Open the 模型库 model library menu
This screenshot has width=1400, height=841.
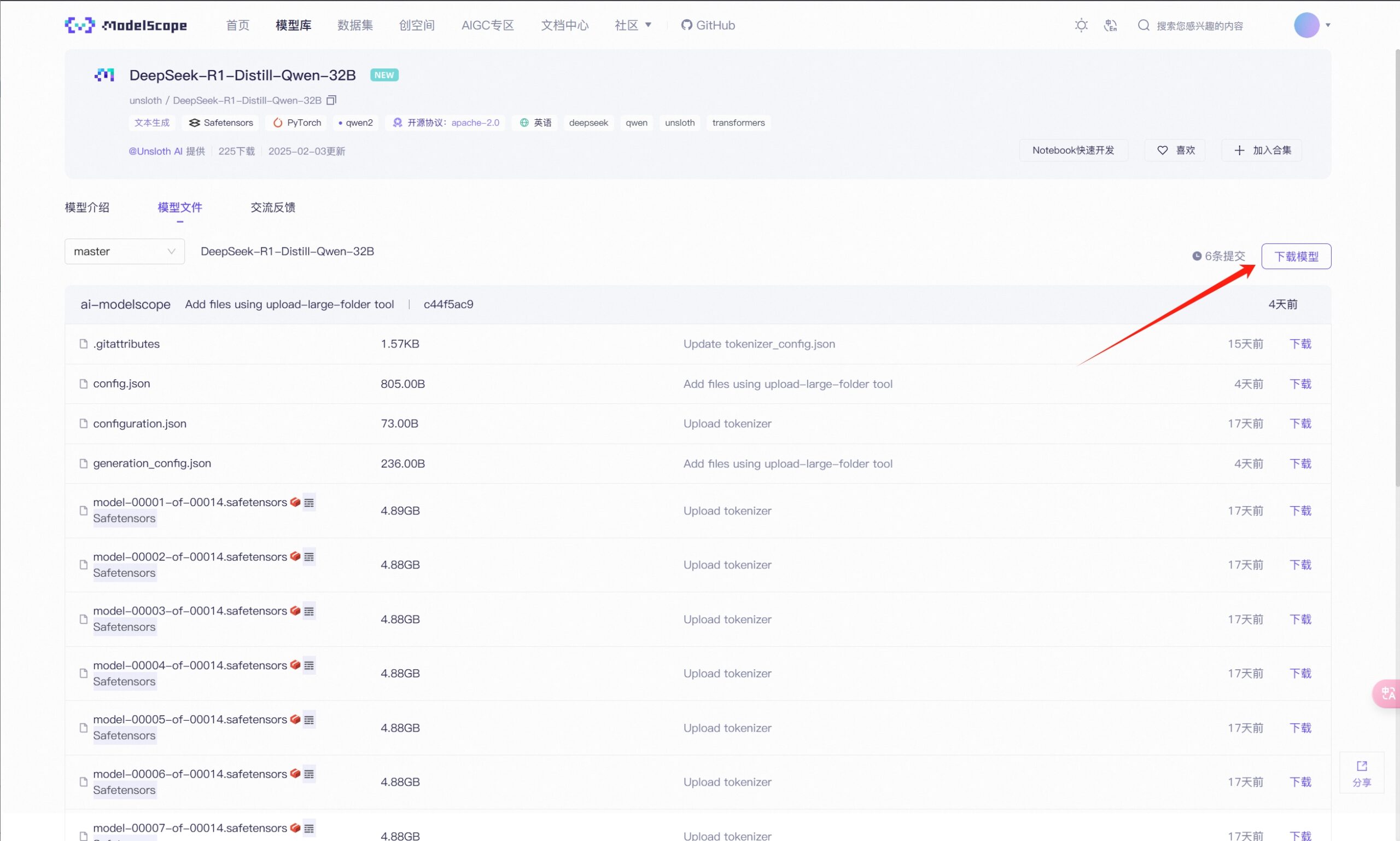click(x=293, y=25)
